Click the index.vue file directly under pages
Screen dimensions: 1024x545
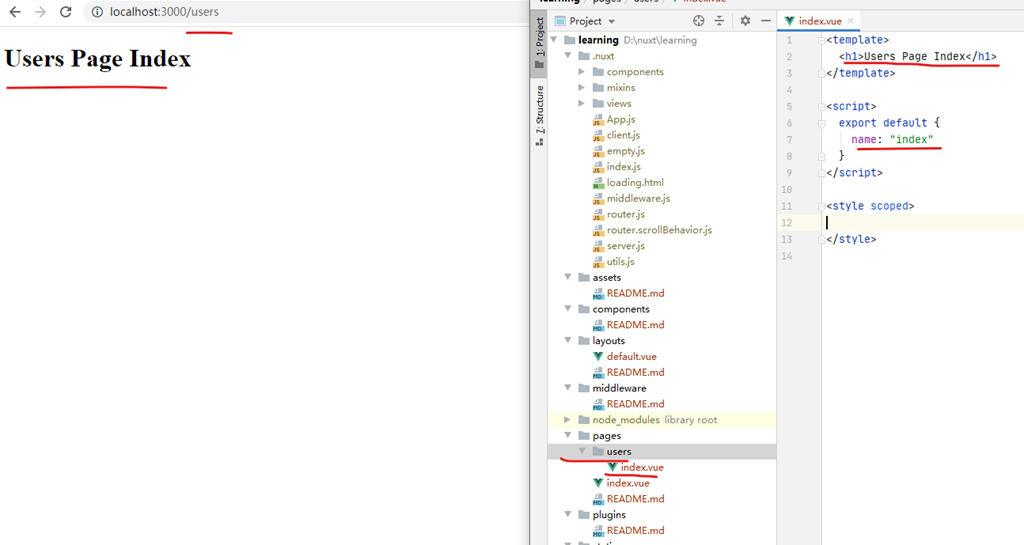click(628, 483)
